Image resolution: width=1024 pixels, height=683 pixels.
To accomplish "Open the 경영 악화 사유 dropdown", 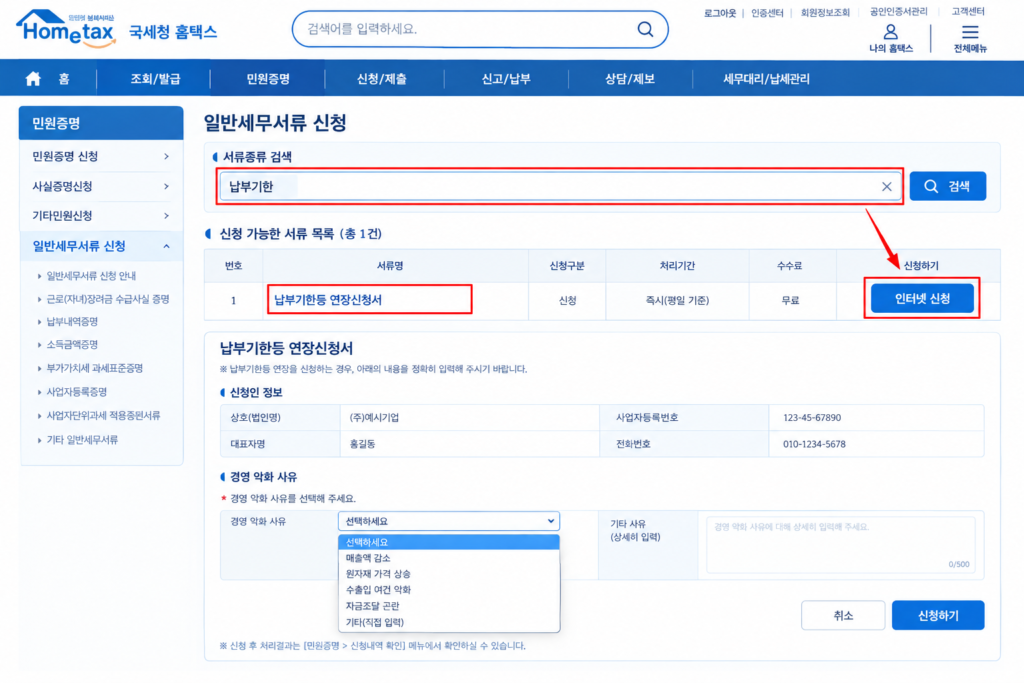I will (449, 521).
